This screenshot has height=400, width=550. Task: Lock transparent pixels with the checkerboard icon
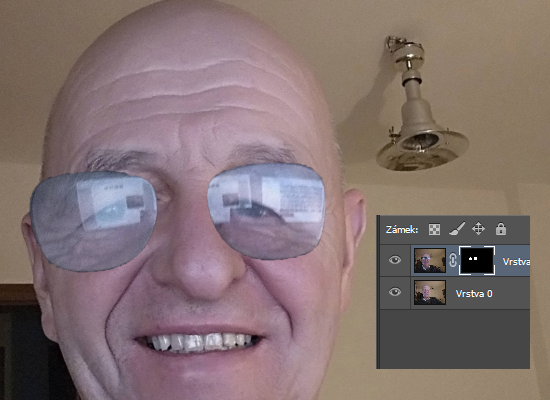434,229
